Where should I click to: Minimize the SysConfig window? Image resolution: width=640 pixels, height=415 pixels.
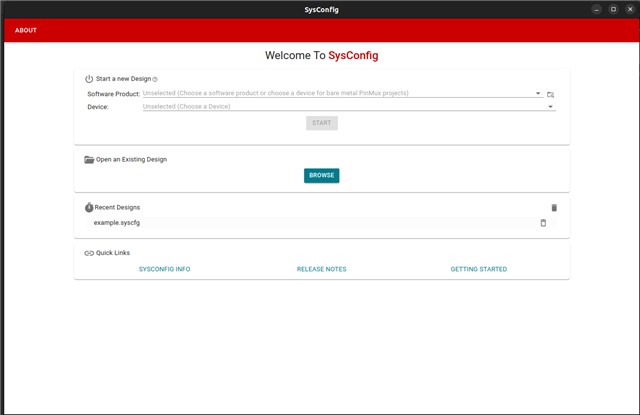tap(596, 9)
